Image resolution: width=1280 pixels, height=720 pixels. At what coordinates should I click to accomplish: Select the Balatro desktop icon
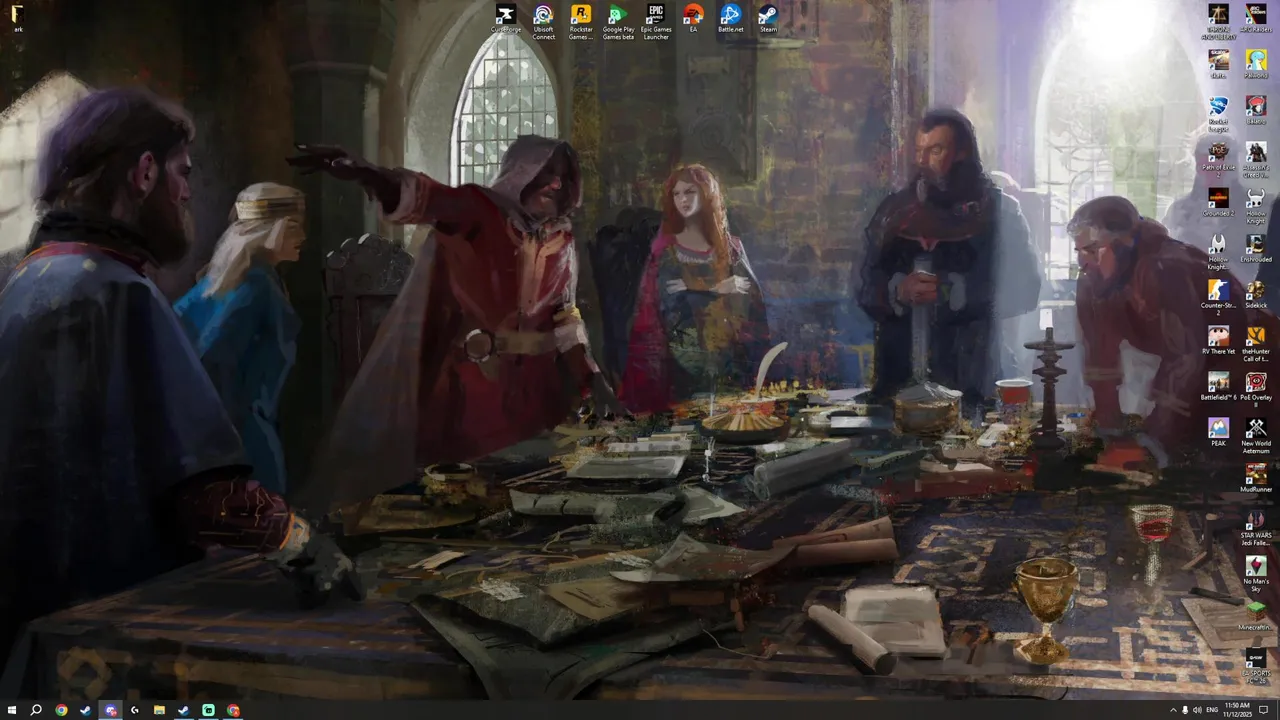[x=1256, y=111]
